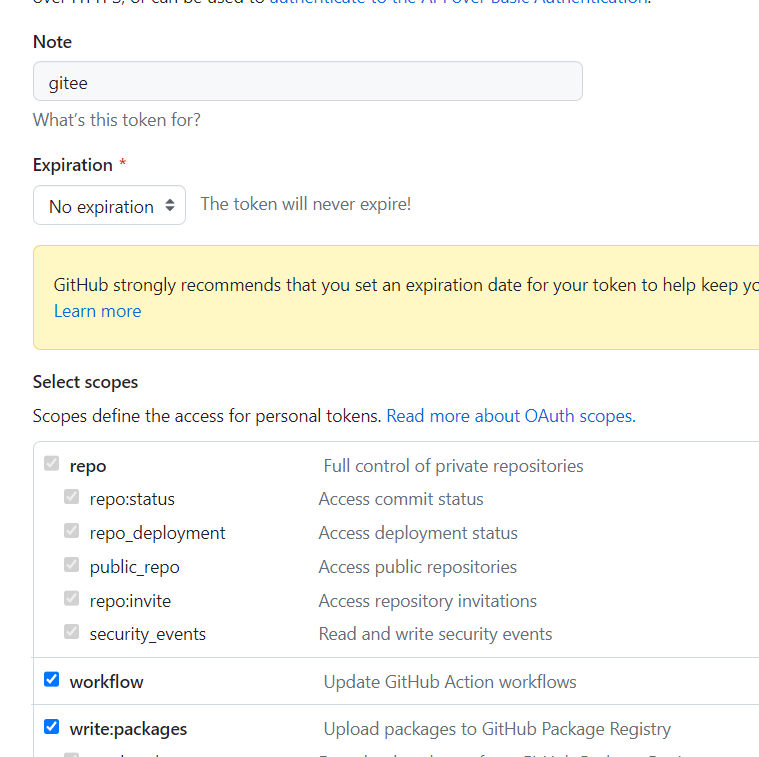The width and height of the screenshot is (759, 757).
Task: Click the 'What's this token for?' hint
Action: pos(117,120)
